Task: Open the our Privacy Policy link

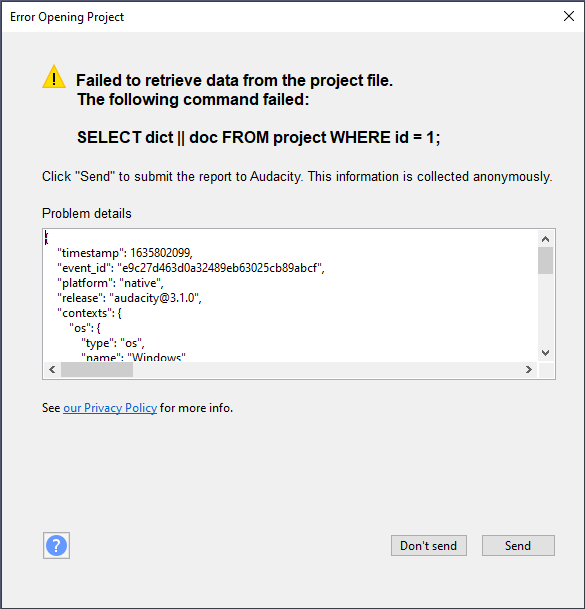Action: pos(110,408)
